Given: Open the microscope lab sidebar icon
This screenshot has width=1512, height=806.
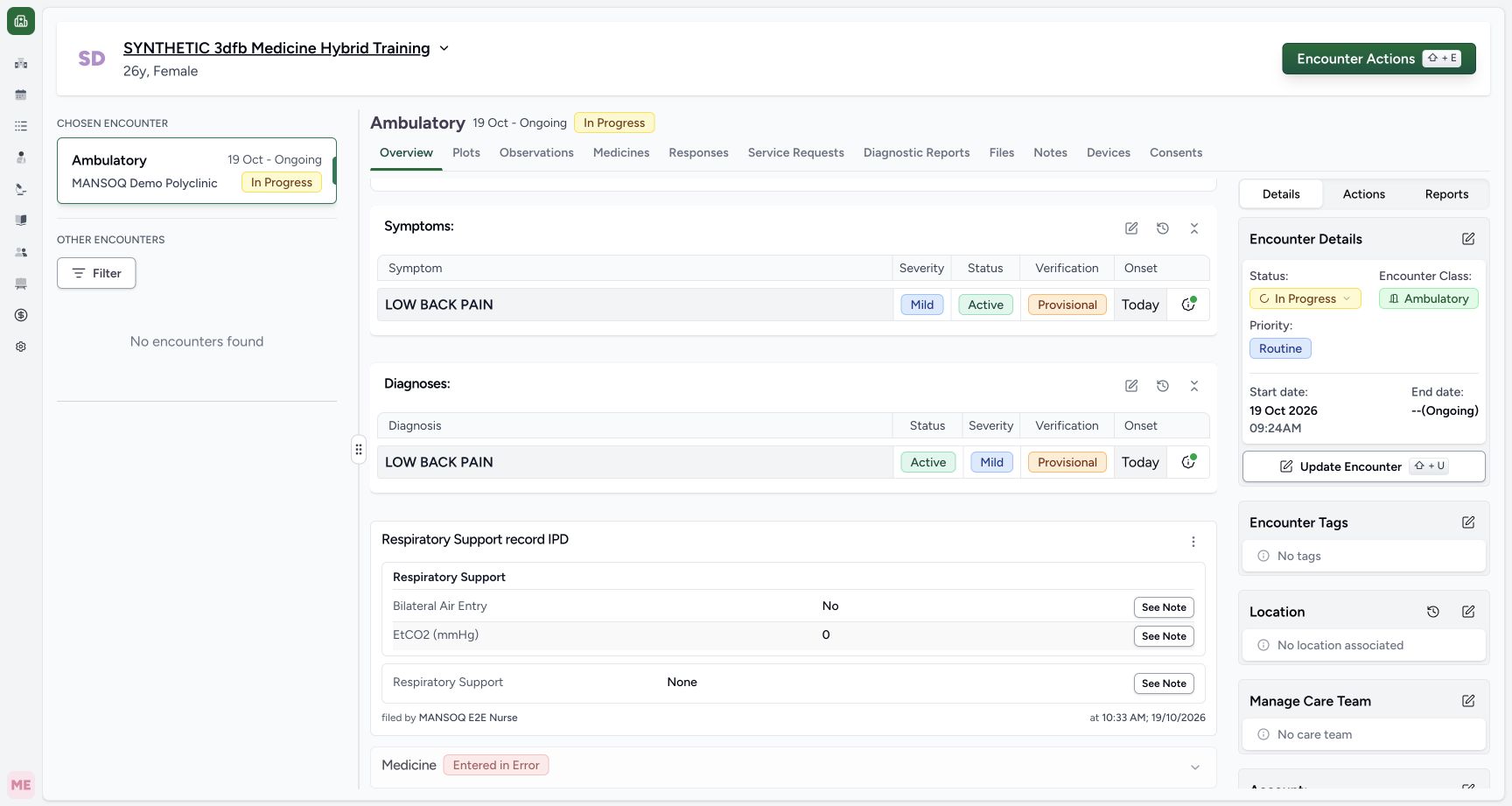Looking at the screenshot, I should [x=21, y=189].
